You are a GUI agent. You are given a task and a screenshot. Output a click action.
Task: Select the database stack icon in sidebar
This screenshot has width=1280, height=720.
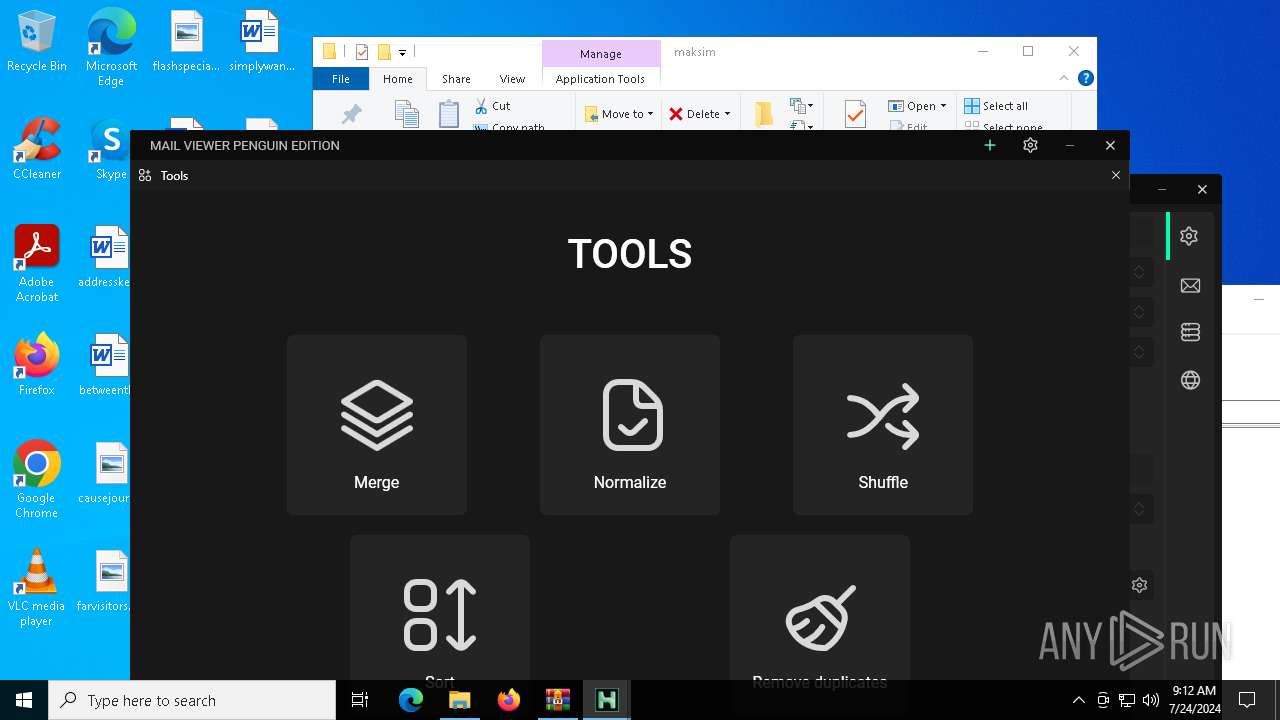tap(1190, 332)
